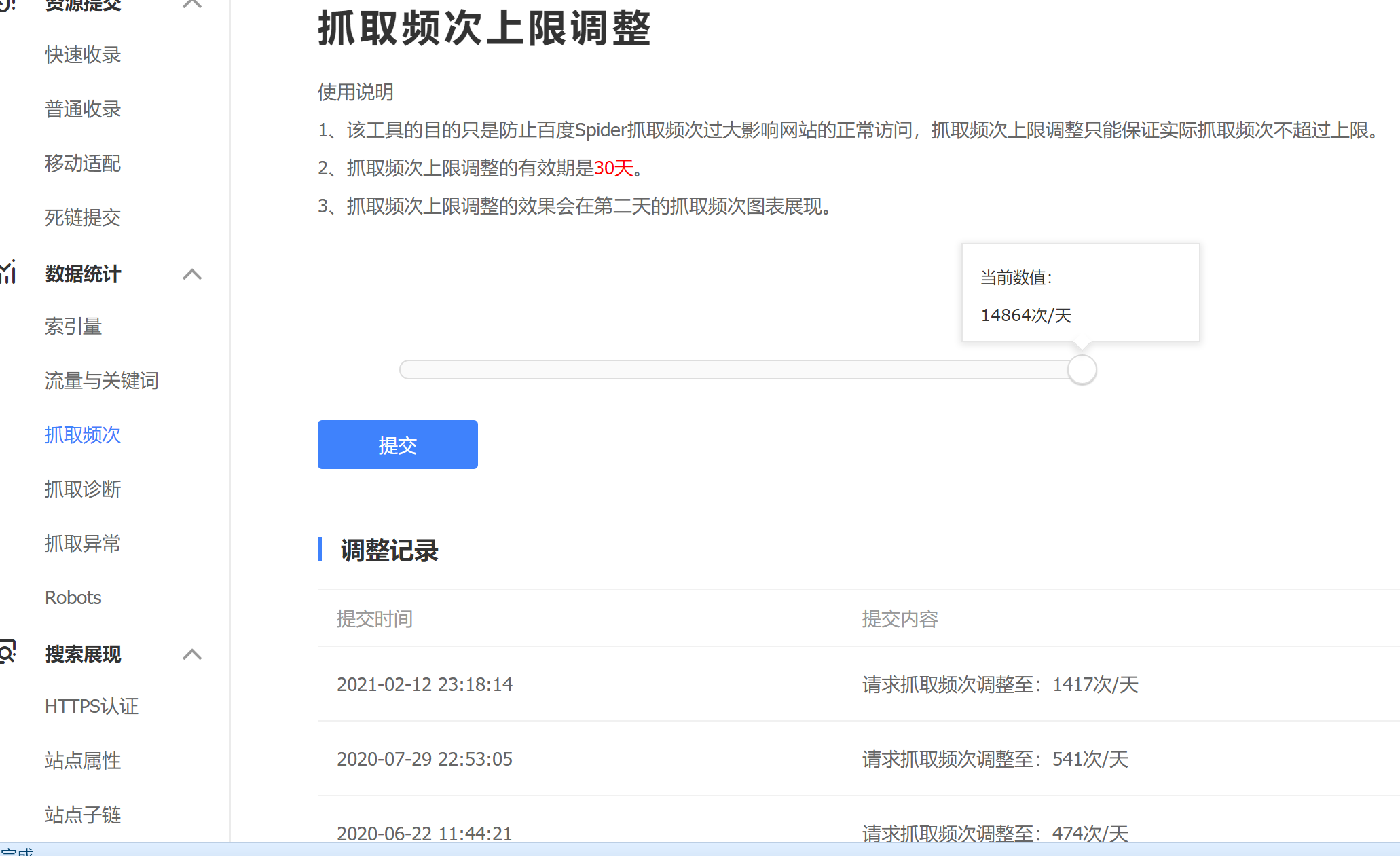Viewport: 1400px width, 856px height.
Task: Open the 死链提交 page
Action: 82,218
